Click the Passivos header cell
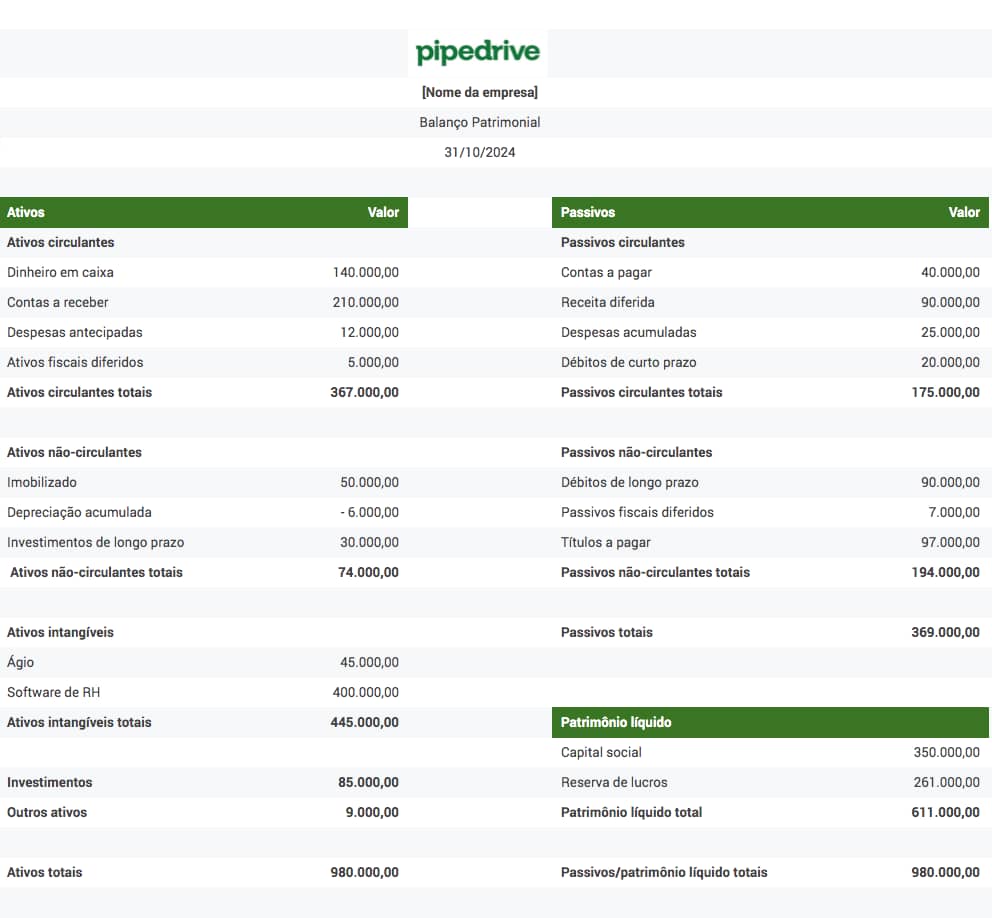The width and height of the screenshot is (992, 918). click(770, 213)
